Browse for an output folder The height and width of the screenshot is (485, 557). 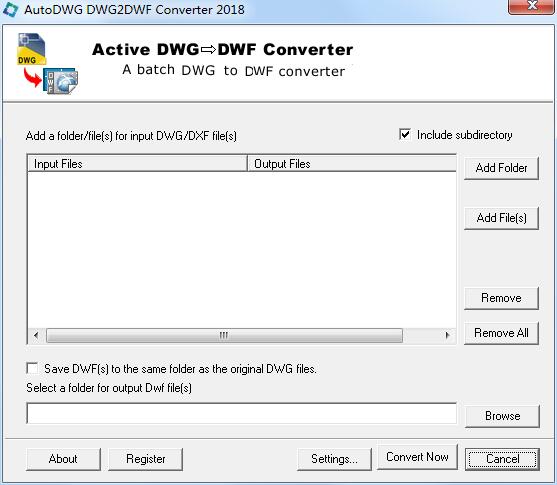click(502, 416)
